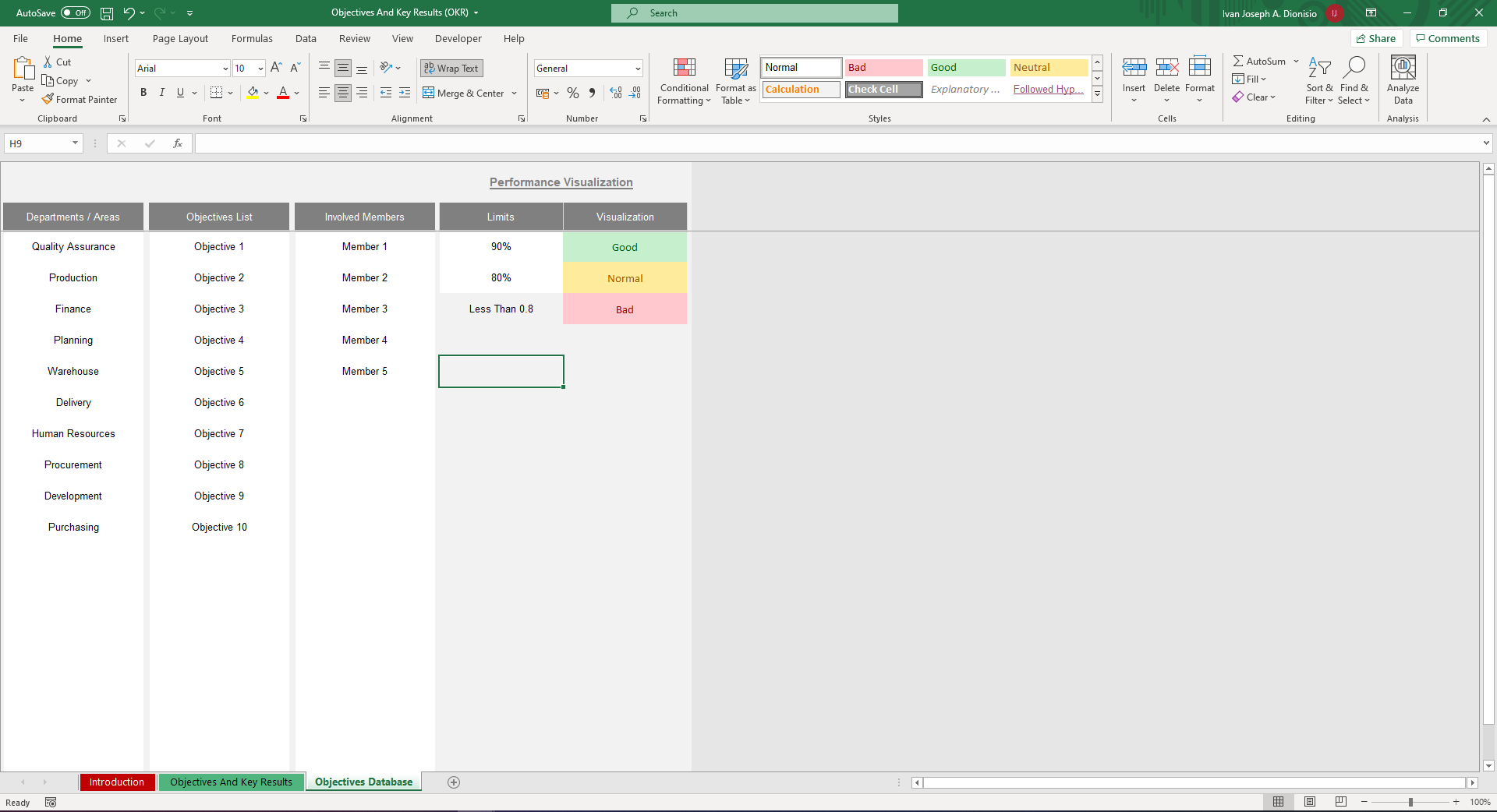Collapse the ribbon

tap(1486, 119)
